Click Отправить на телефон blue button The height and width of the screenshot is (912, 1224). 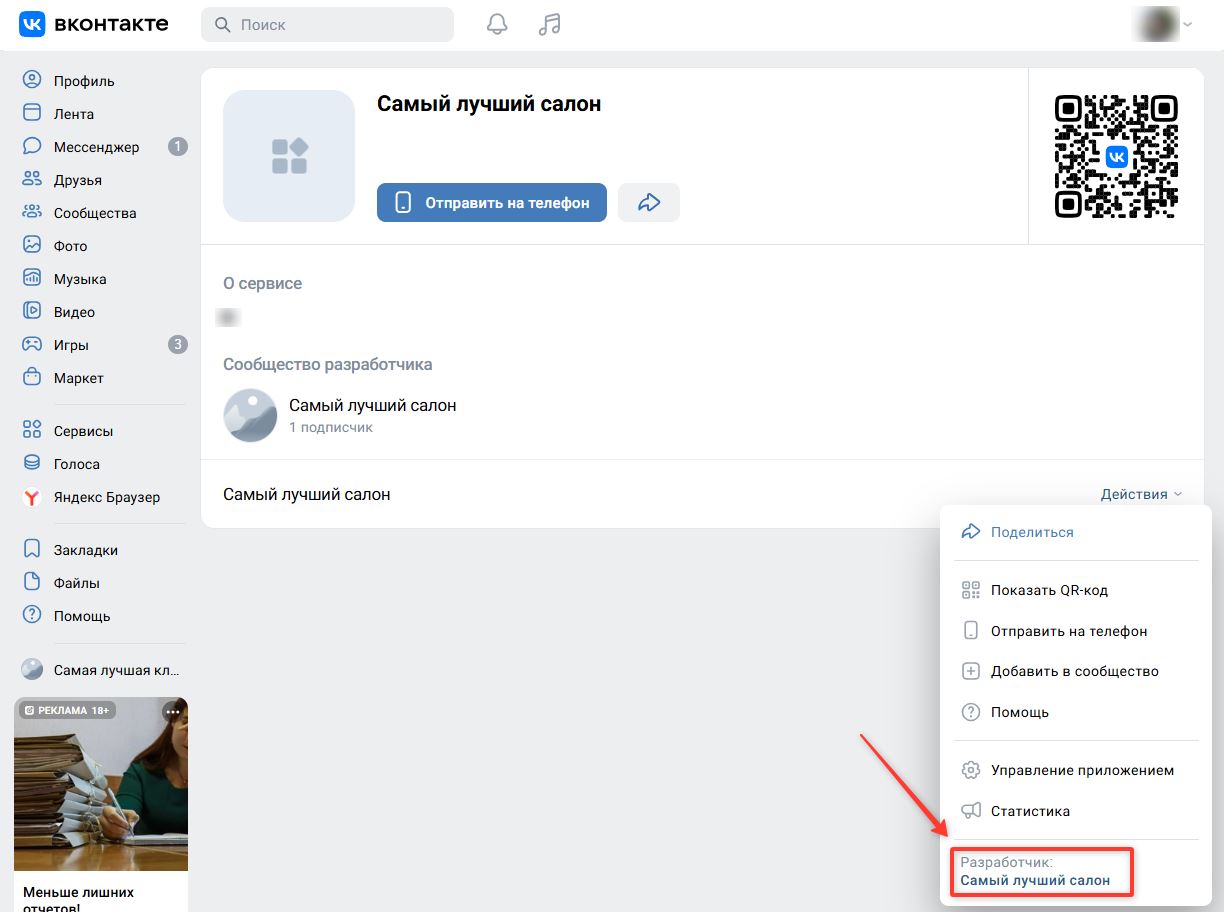pos(492,202)
